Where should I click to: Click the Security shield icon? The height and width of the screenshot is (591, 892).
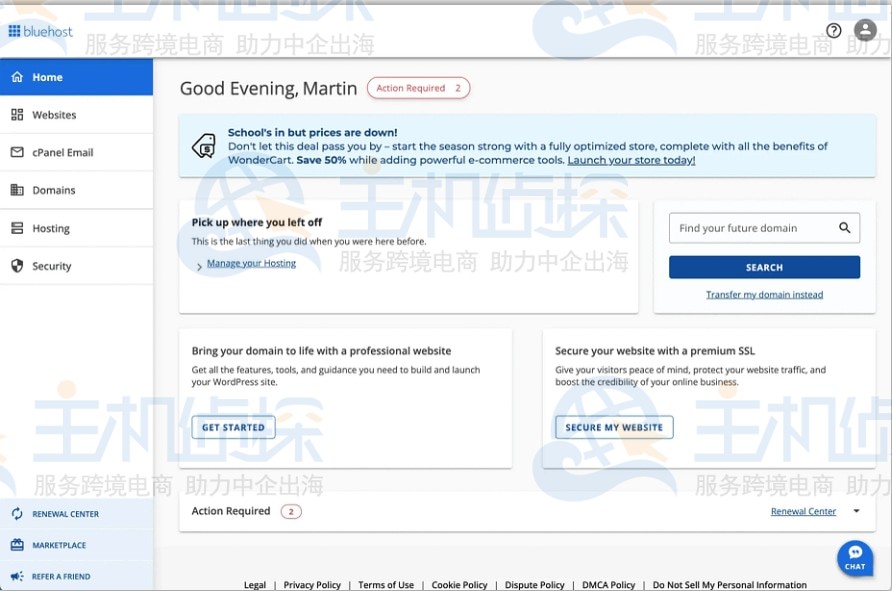[17, 266]
